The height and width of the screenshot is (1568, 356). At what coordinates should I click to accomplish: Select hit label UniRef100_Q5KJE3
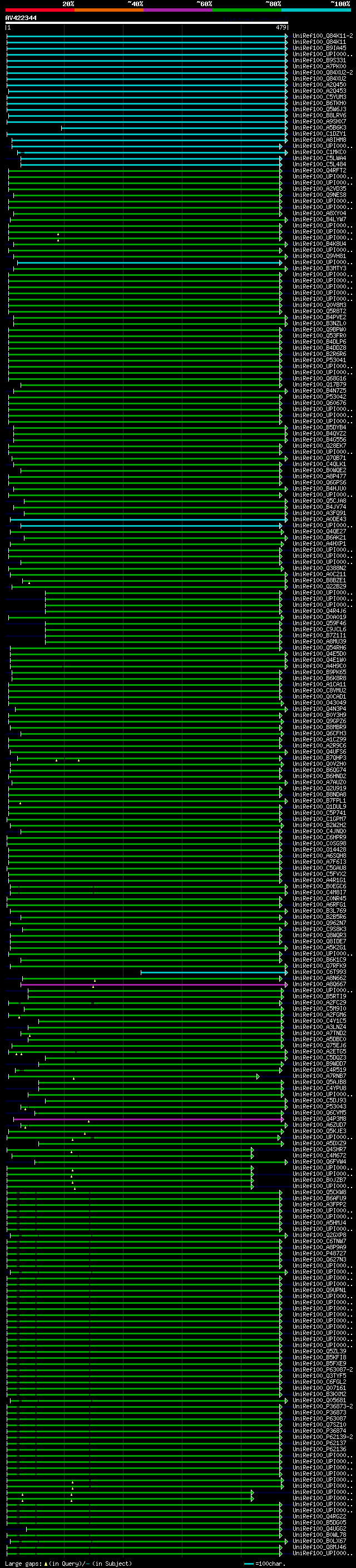[x=319, y=1130]
